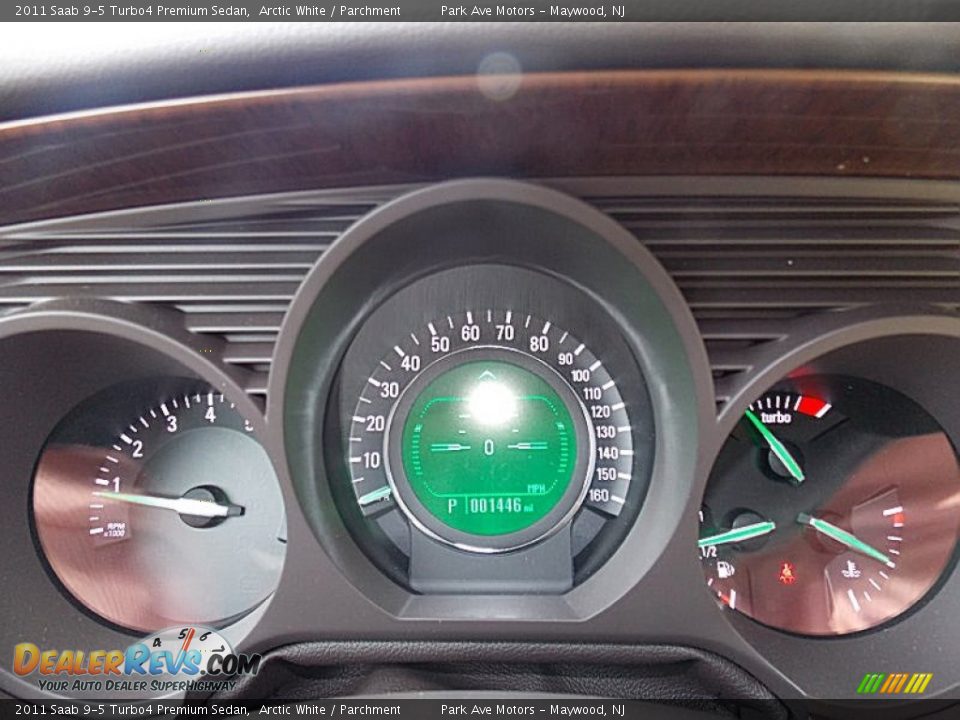
Task: Click the "turbo" gauge label
Action: [776, 418]
